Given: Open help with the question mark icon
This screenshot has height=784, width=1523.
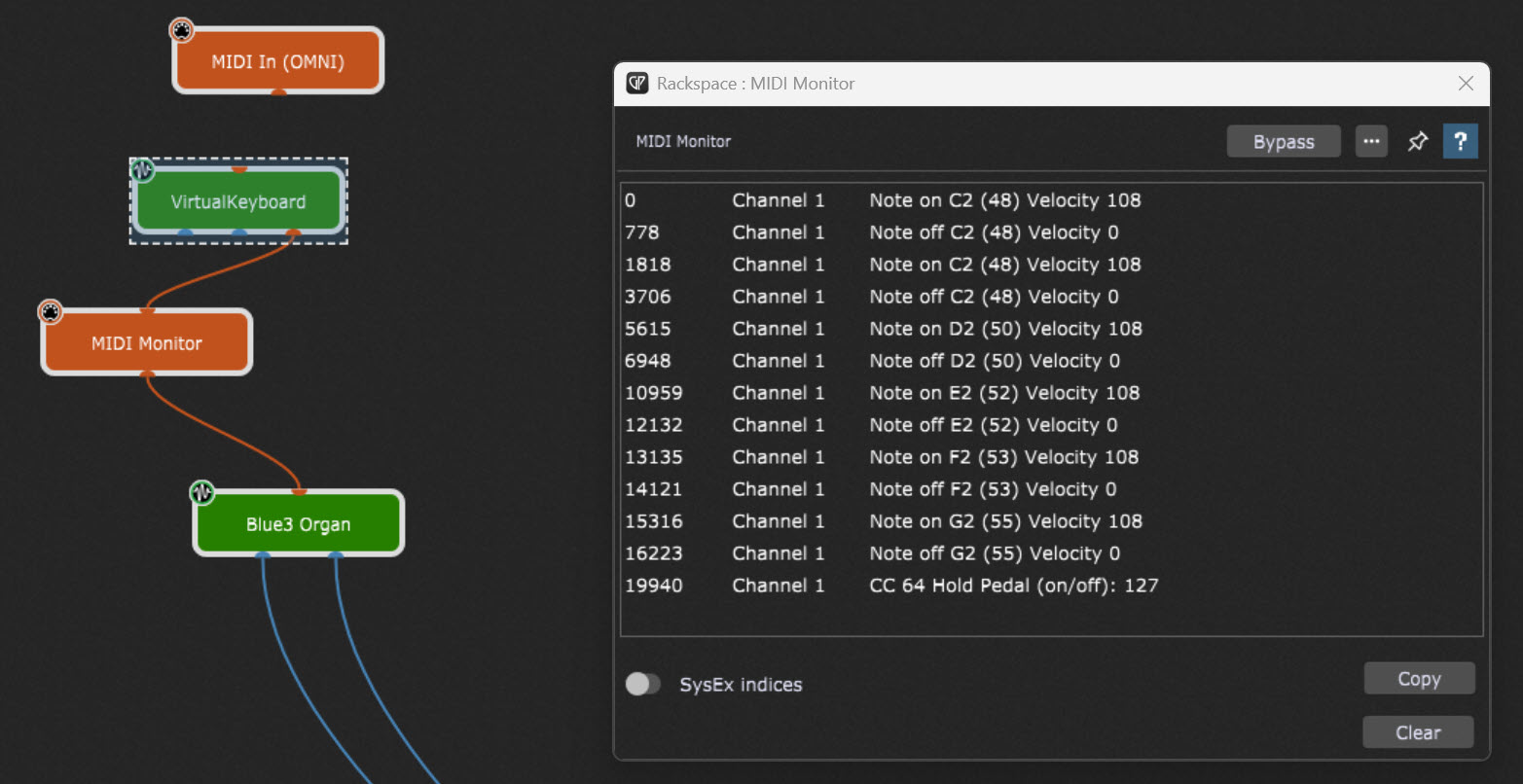Looking at the screenshot, I should point(1460,142).
